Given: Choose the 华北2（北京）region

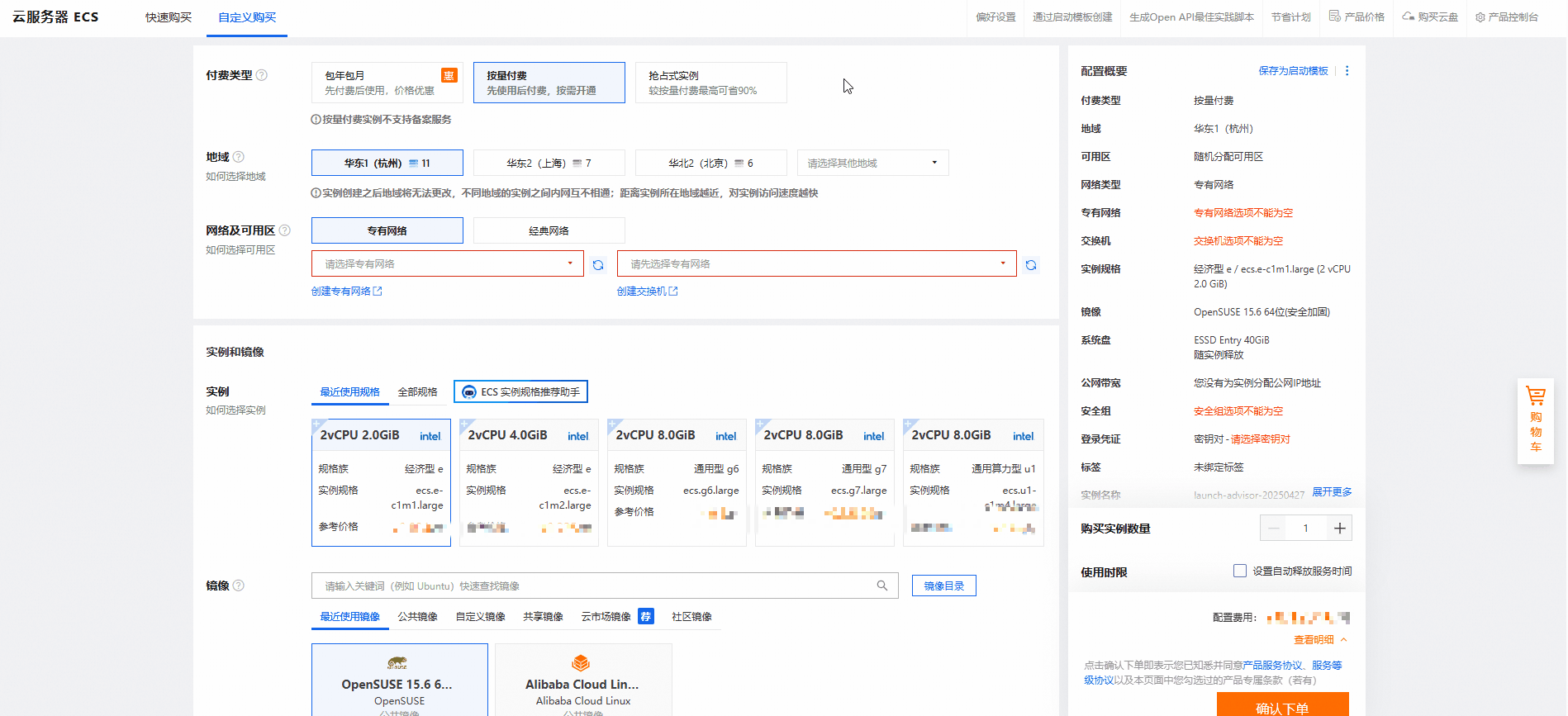Looking at the screenshot, I should pos(711,163).
